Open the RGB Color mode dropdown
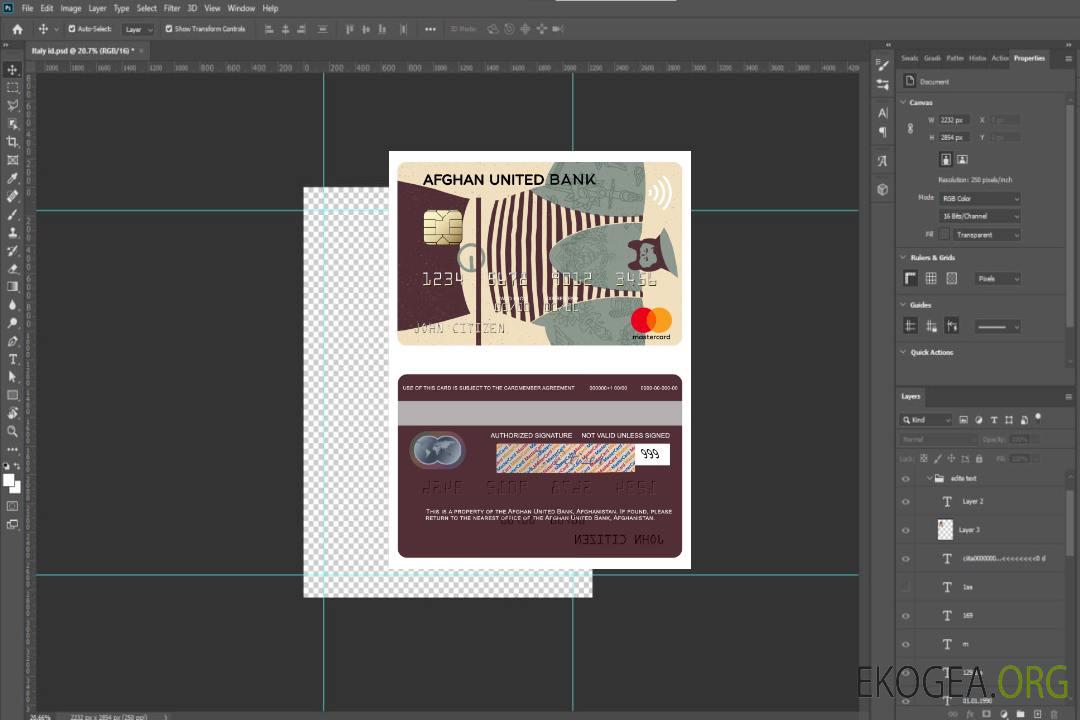This screenshot has height=720, width=1080. tap(980, 198)
